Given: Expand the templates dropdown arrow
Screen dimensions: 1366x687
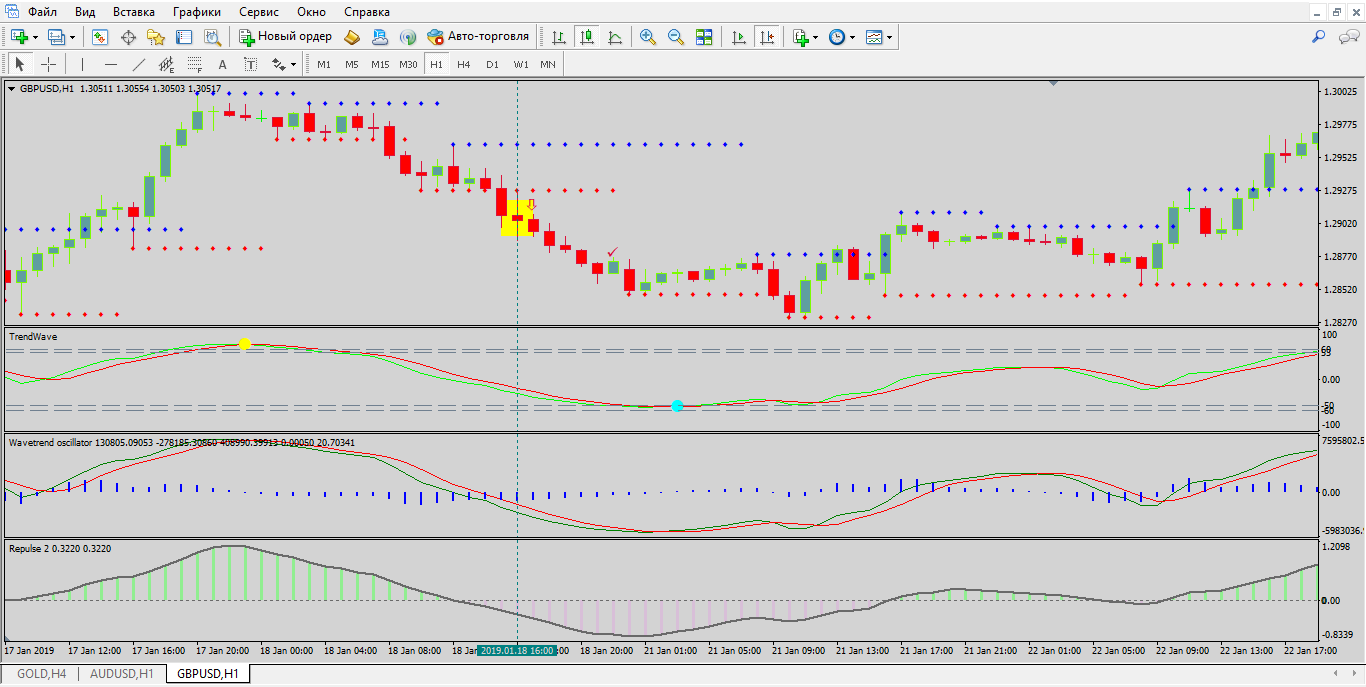Looking at the screenshot, I should tap(890, 37).
